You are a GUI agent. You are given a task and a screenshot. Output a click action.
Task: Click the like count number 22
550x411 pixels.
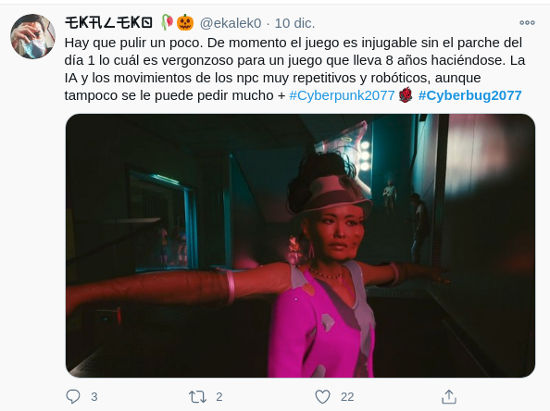347,397
